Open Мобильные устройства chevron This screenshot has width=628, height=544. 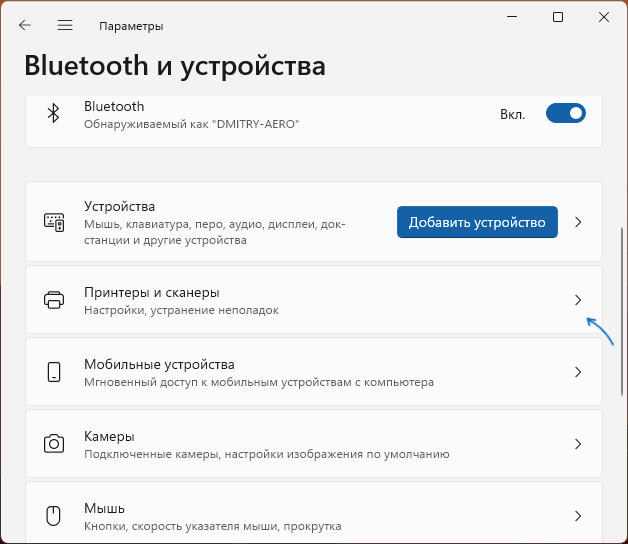(x=578, y=372)
